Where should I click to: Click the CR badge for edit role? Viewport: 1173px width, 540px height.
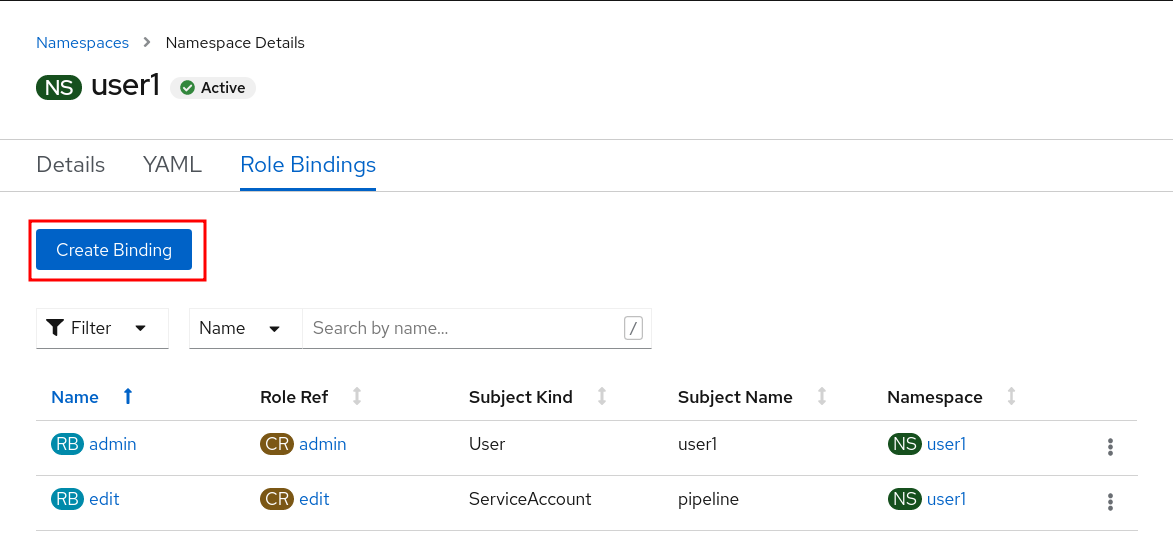[277, 499]
